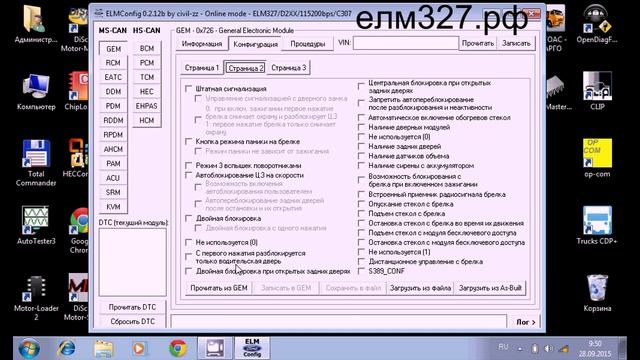Image resolution: width=640 pixels, height=360 pixels.
Task: Click the DTC current module list
Action: click(x=133, y=262)
